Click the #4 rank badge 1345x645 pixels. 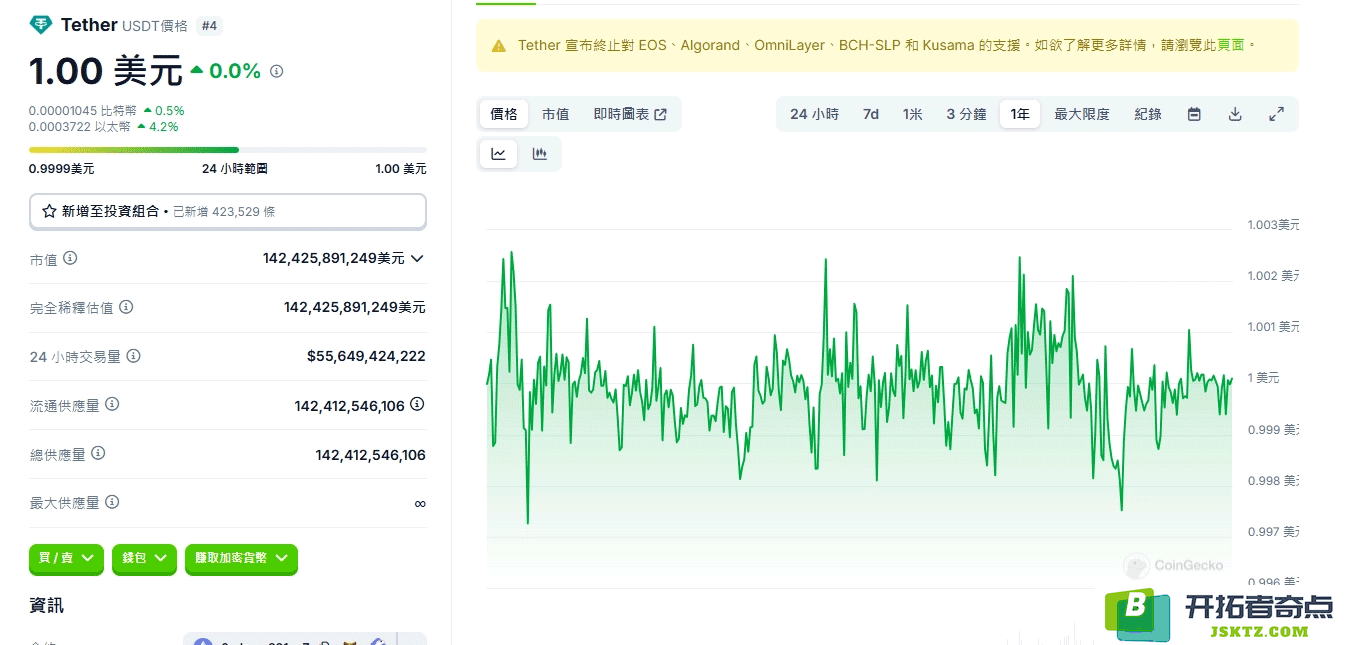coord(208,26)
